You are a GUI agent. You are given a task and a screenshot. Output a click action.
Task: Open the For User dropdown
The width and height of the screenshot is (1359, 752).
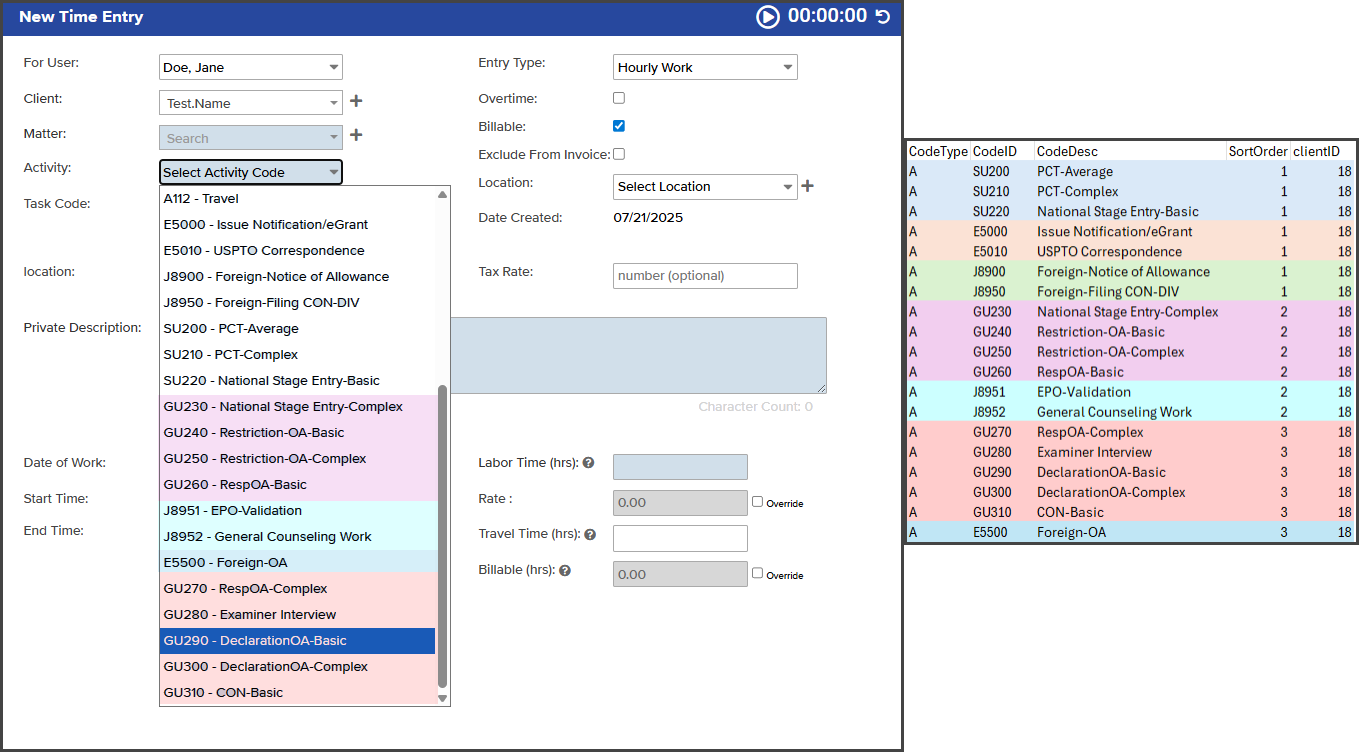coord(251,67)
